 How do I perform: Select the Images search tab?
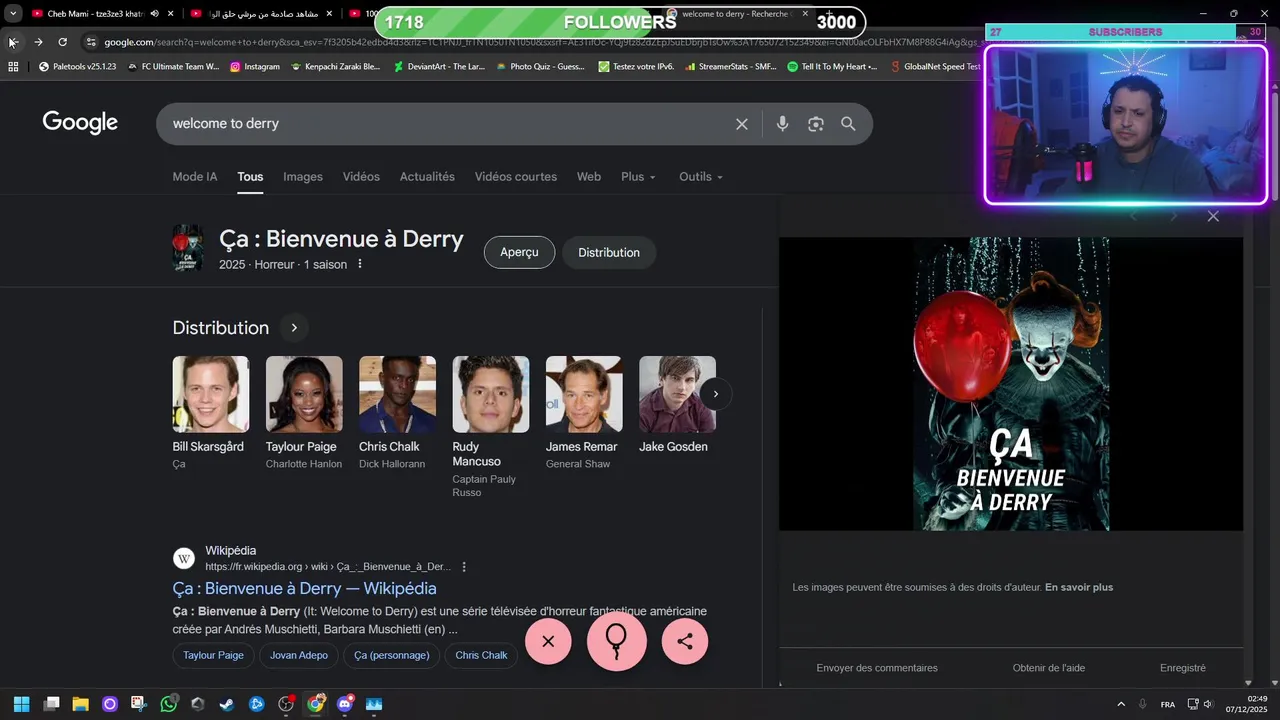[302, 177]
